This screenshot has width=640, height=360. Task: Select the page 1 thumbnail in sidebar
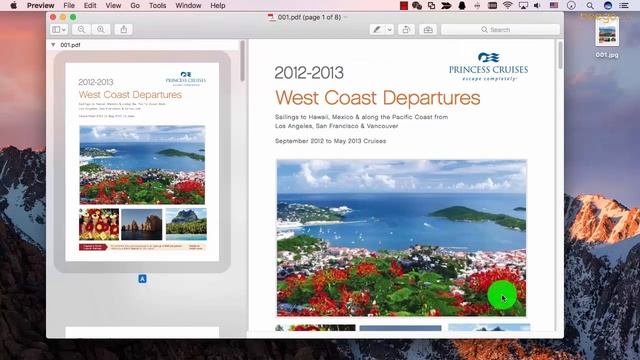click(142, 162)
